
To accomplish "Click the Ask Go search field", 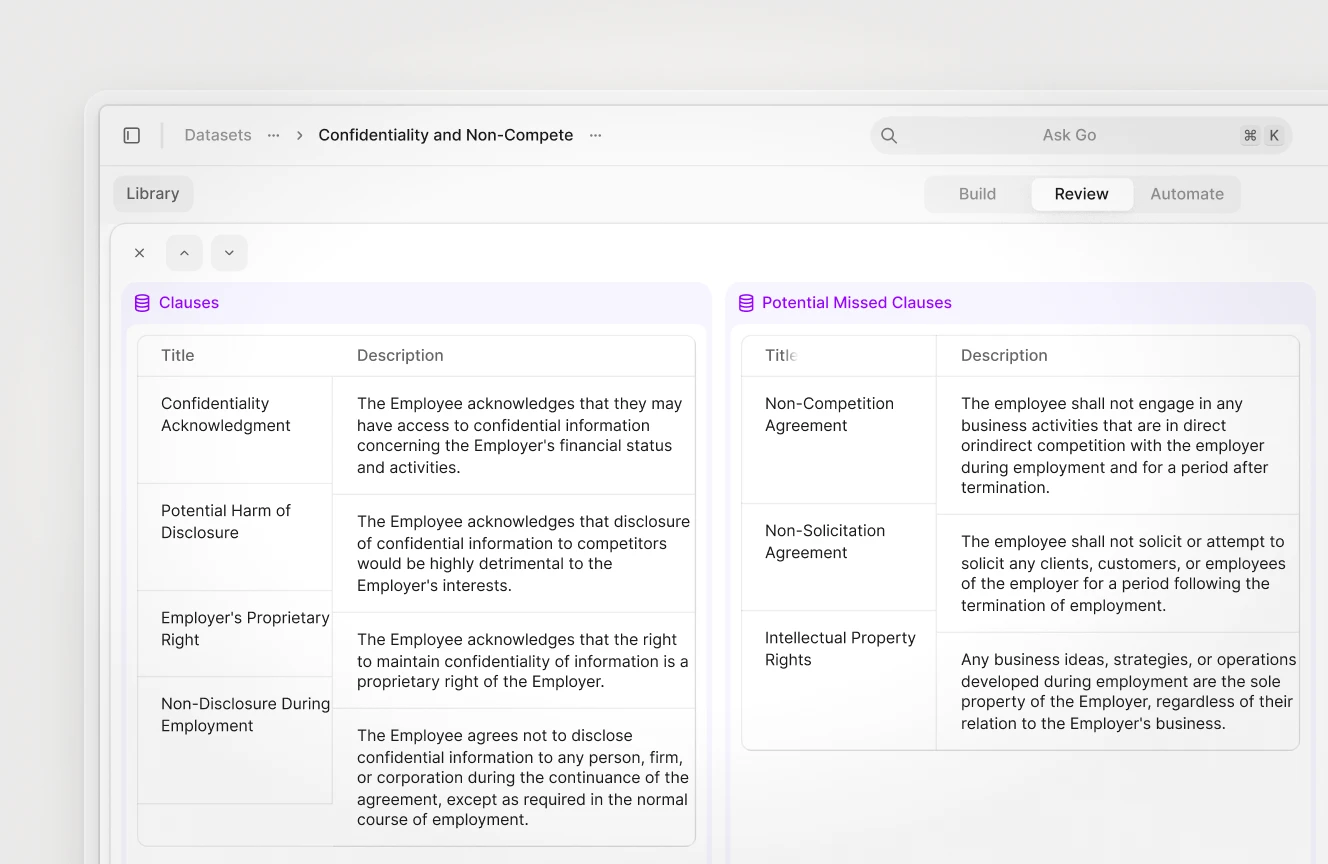I will click(x=1081, y=135).
